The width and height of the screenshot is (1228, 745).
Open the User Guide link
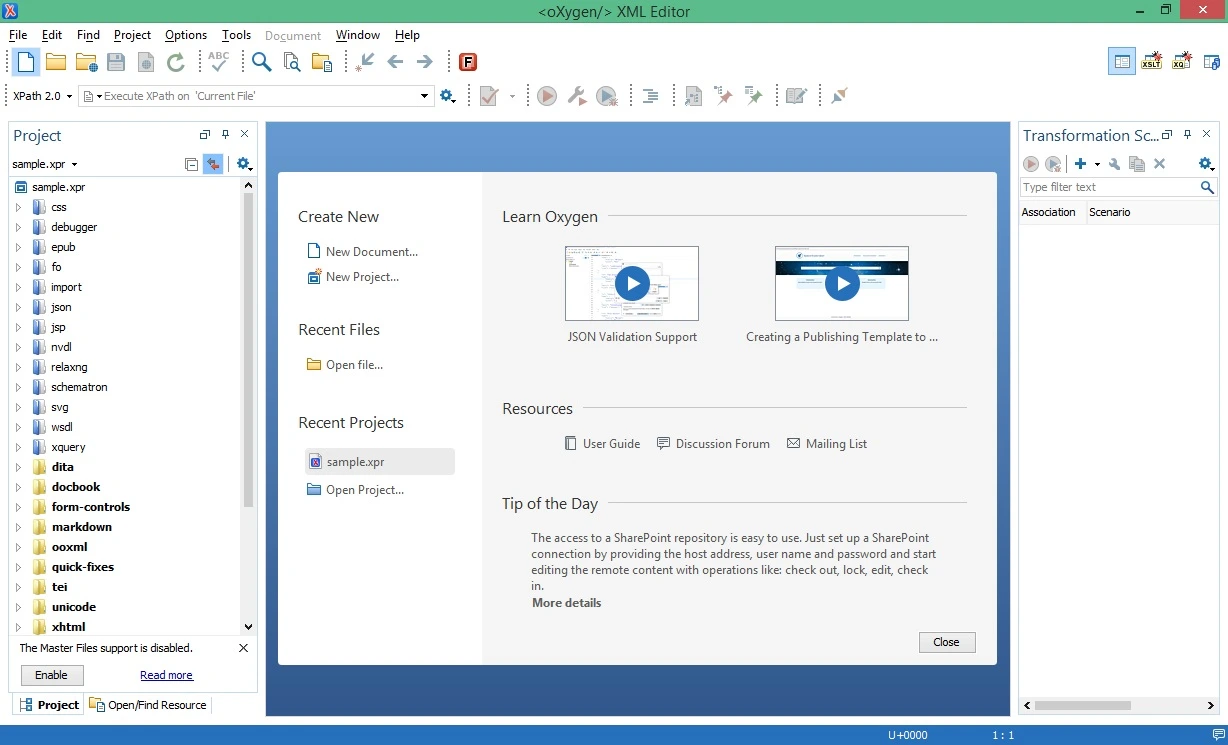tap(602, 443)
